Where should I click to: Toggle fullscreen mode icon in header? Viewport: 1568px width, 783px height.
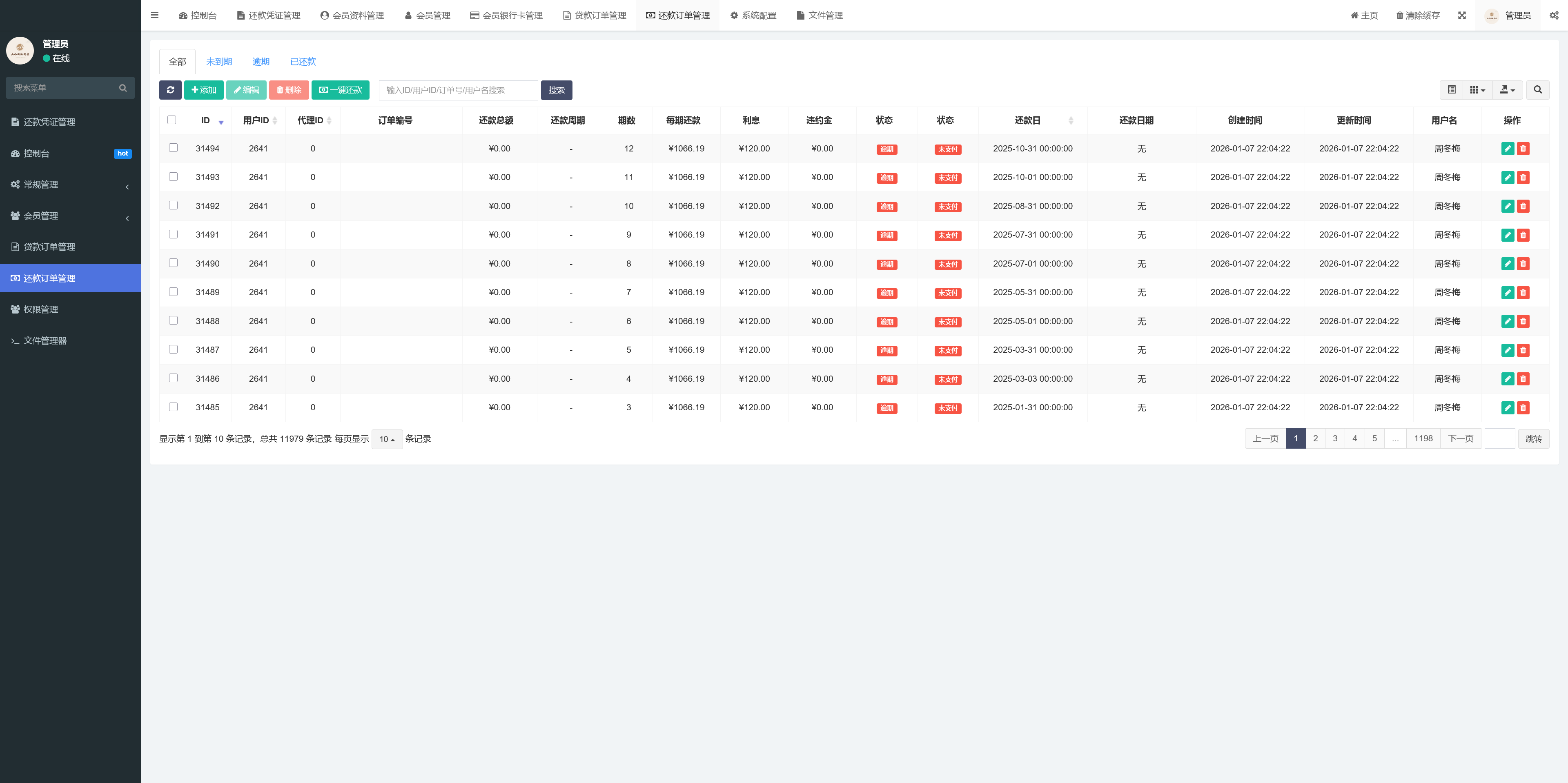[1461, 15]
